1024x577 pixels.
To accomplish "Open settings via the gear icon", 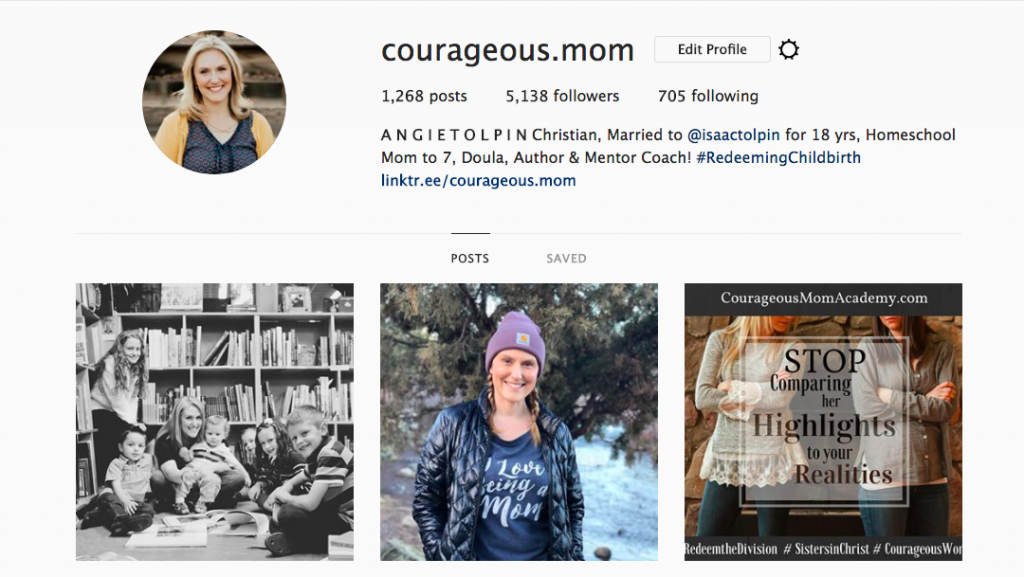I will (789, 50).
